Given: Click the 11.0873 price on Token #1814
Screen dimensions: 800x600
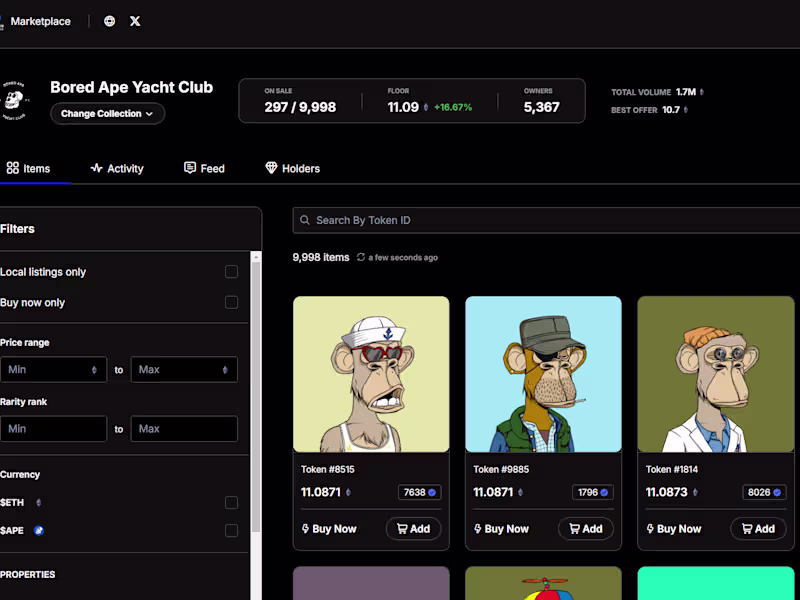Looking at the screenshot, I should pyautogui.click(x=667, y=492).
